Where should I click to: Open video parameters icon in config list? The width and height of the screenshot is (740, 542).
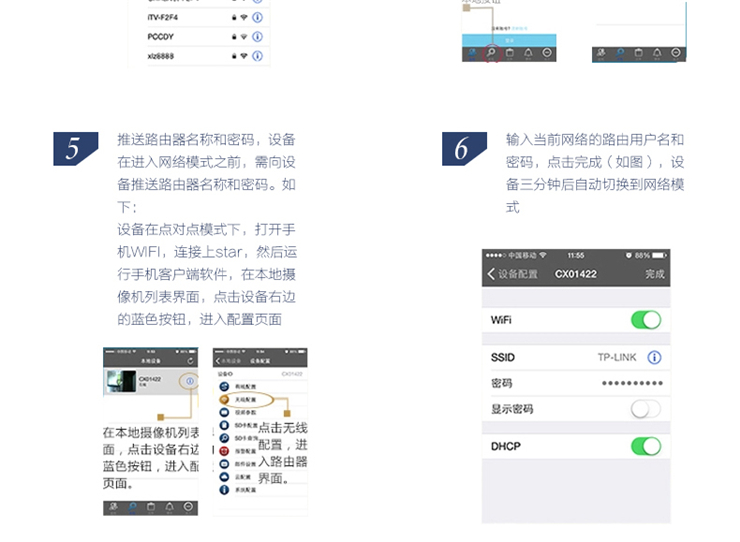tap(224, 412)
